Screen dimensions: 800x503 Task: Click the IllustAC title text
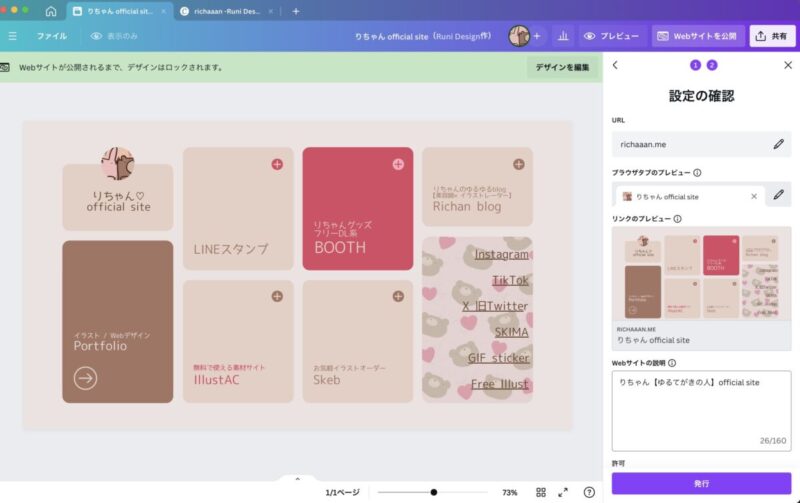(x=216, y=380)
